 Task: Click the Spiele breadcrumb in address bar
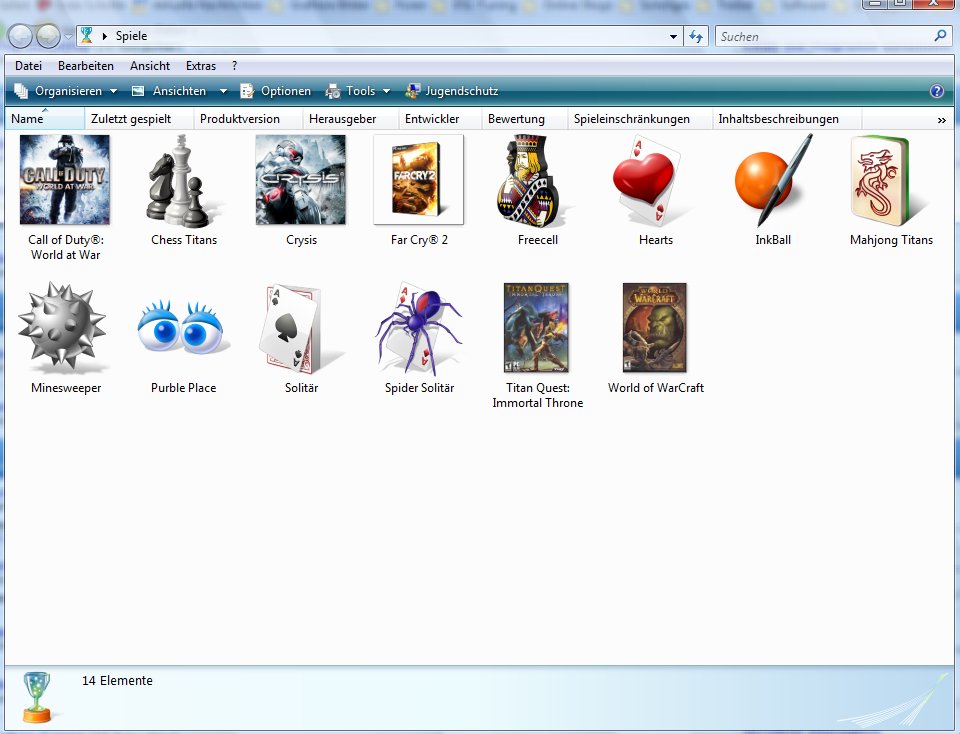pyautogui.click(x=132, y=36)
